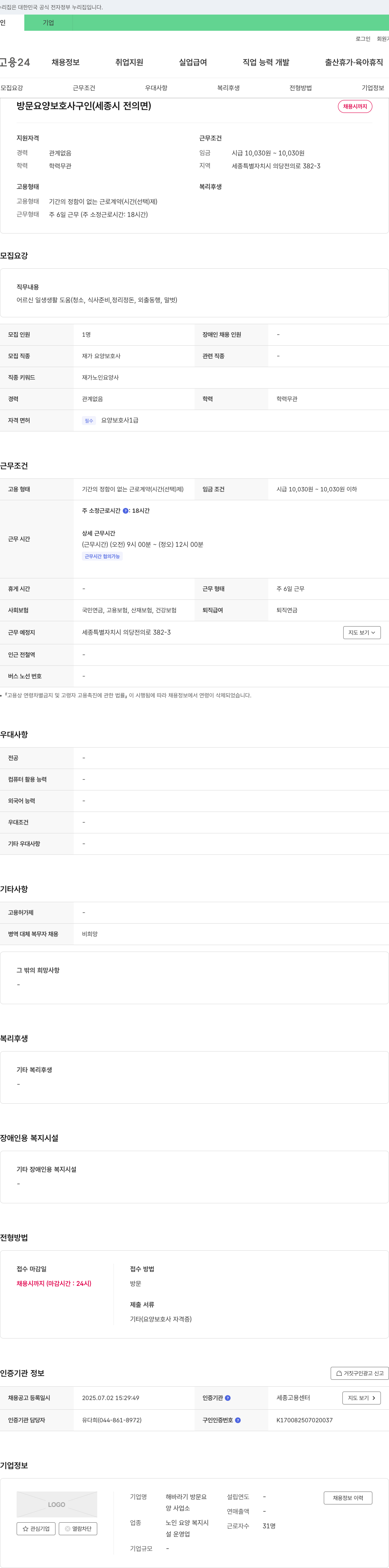The image size is (389, 1568).
Task: Click the 인증기관 help icon
Action: pyautogui.click(x=227, y=1398)
